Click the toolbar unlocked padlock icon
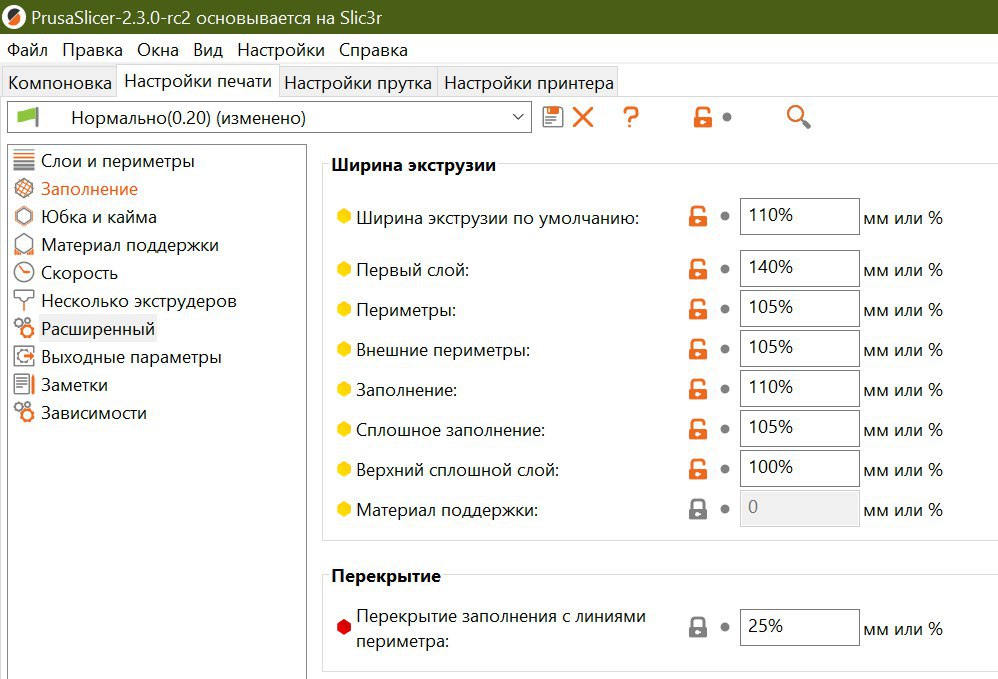 pyautogui.click(x=703, y=117)
